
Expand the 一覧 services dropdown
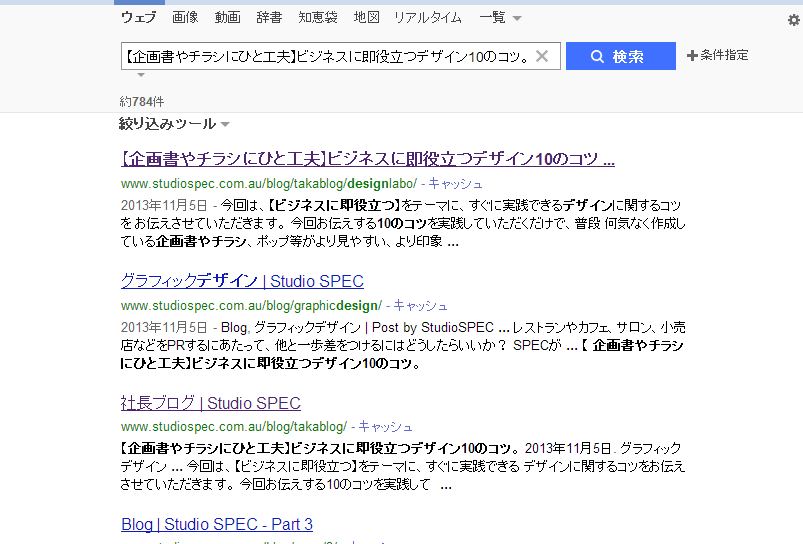click(500, 18)
